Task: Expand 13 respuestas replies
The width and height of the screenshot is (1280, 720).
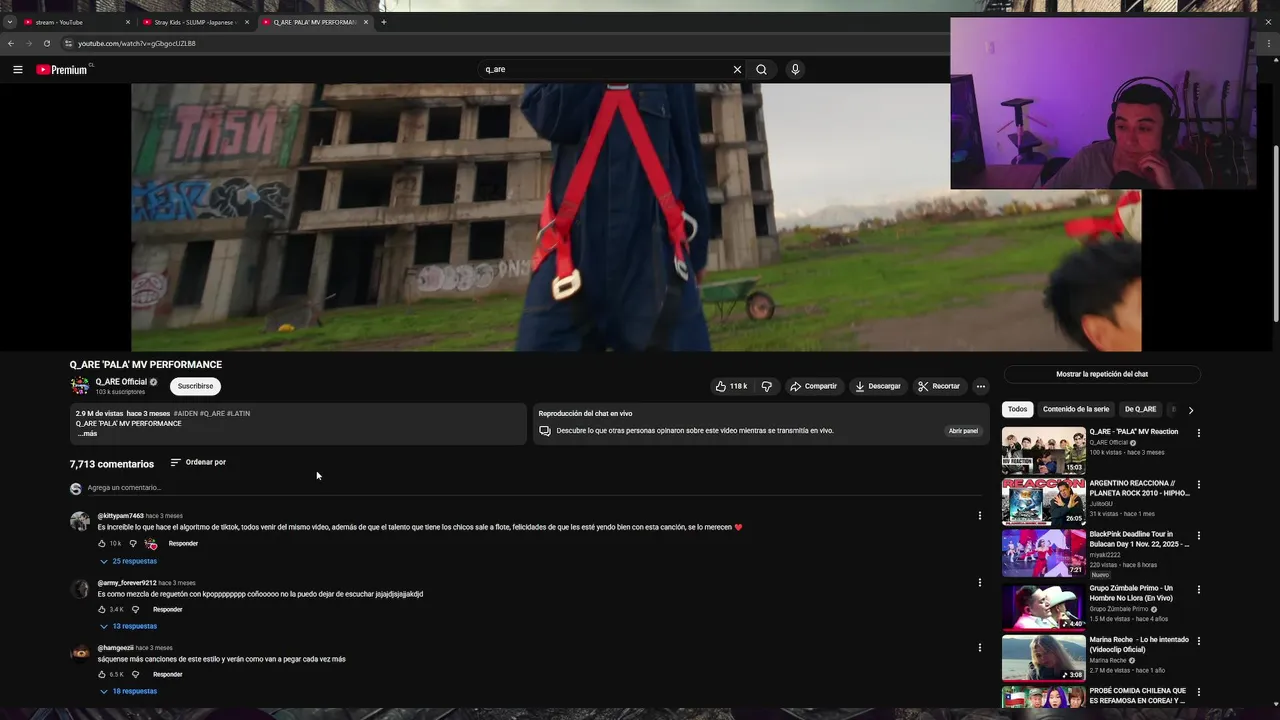Action: (128, 626)
